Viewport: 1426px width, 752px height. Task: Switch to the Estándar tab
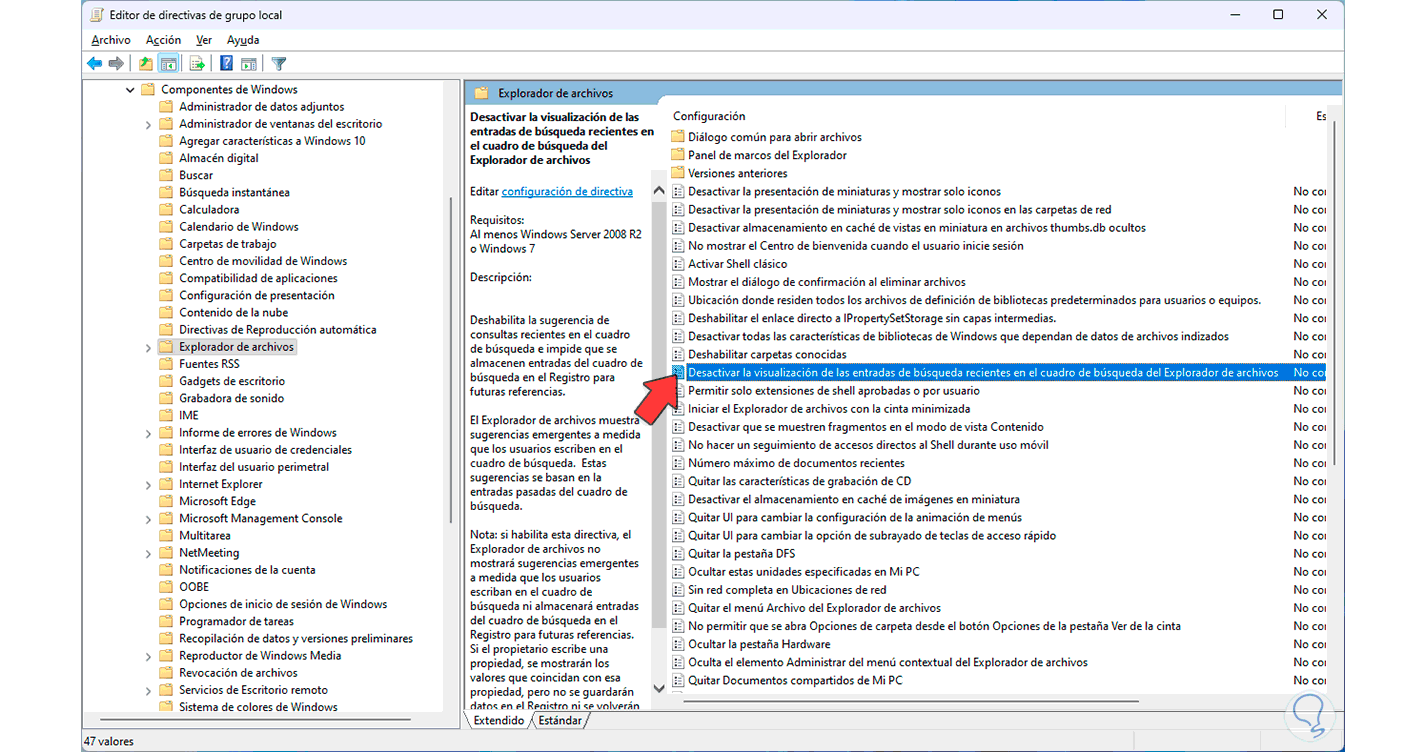(560, 720)
